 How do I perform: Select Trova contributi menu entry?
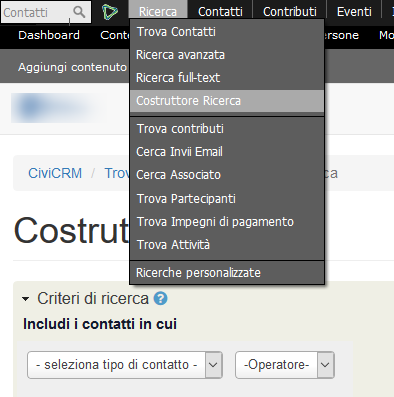coord(227,129)
